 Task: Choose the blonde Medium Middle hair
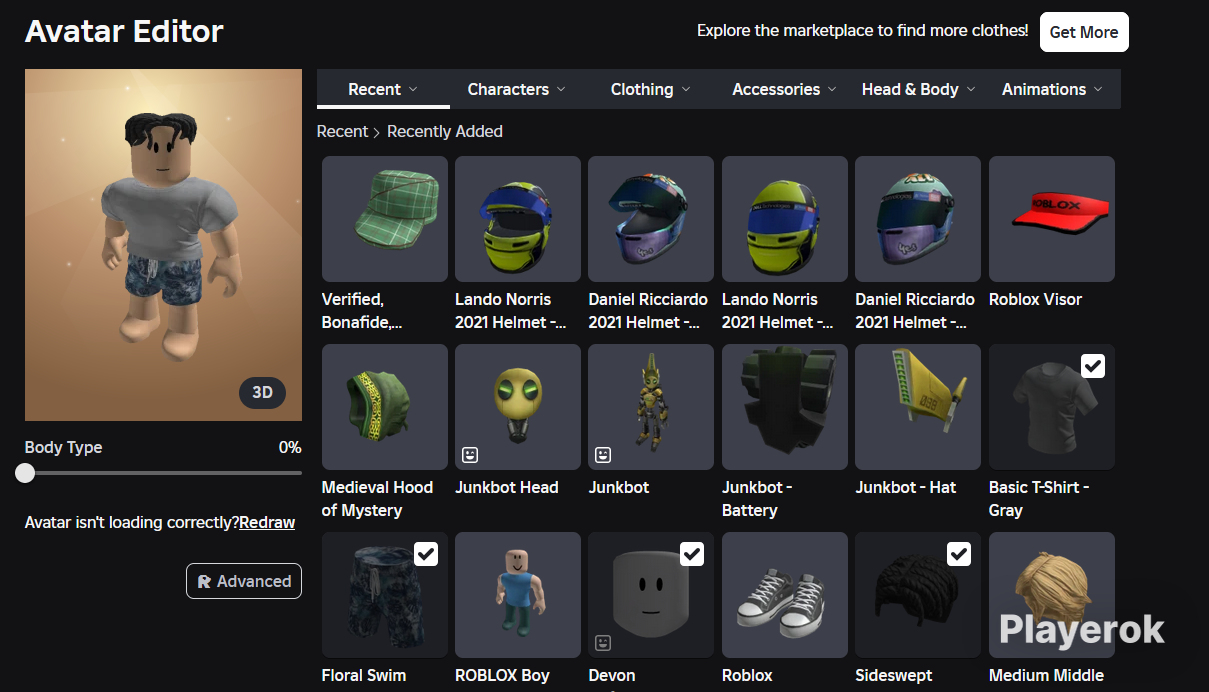click(x=1052, y=595)
